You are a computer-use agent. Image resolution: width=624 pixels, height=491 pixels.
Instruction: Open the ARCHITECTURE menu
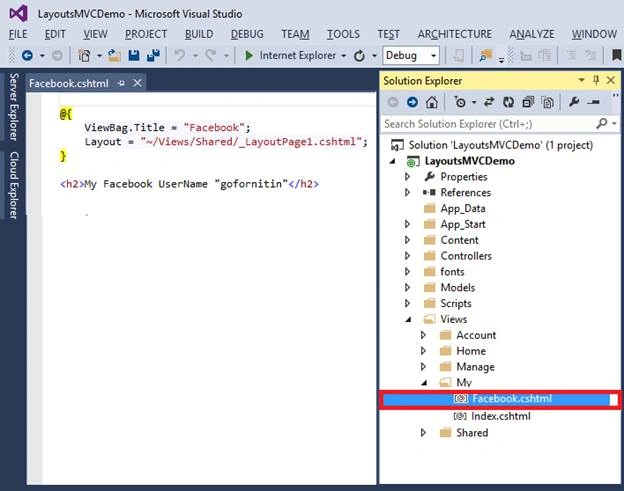(454, 34)
